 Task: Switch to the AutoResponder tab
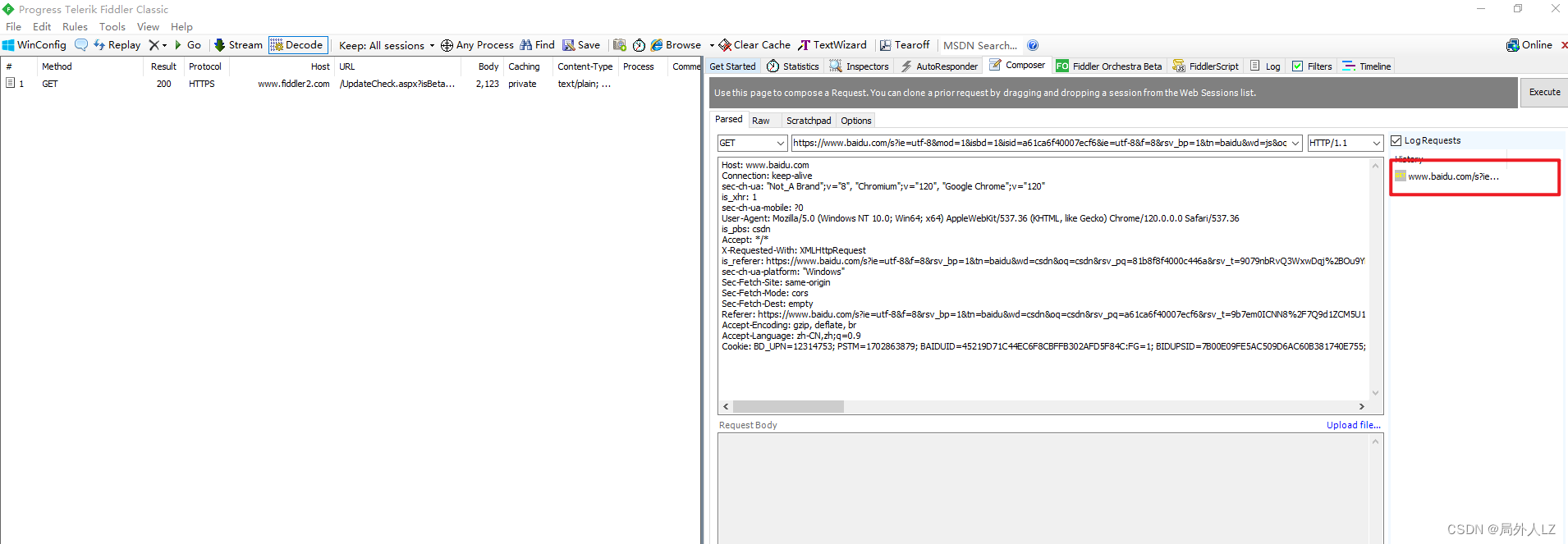939,66
